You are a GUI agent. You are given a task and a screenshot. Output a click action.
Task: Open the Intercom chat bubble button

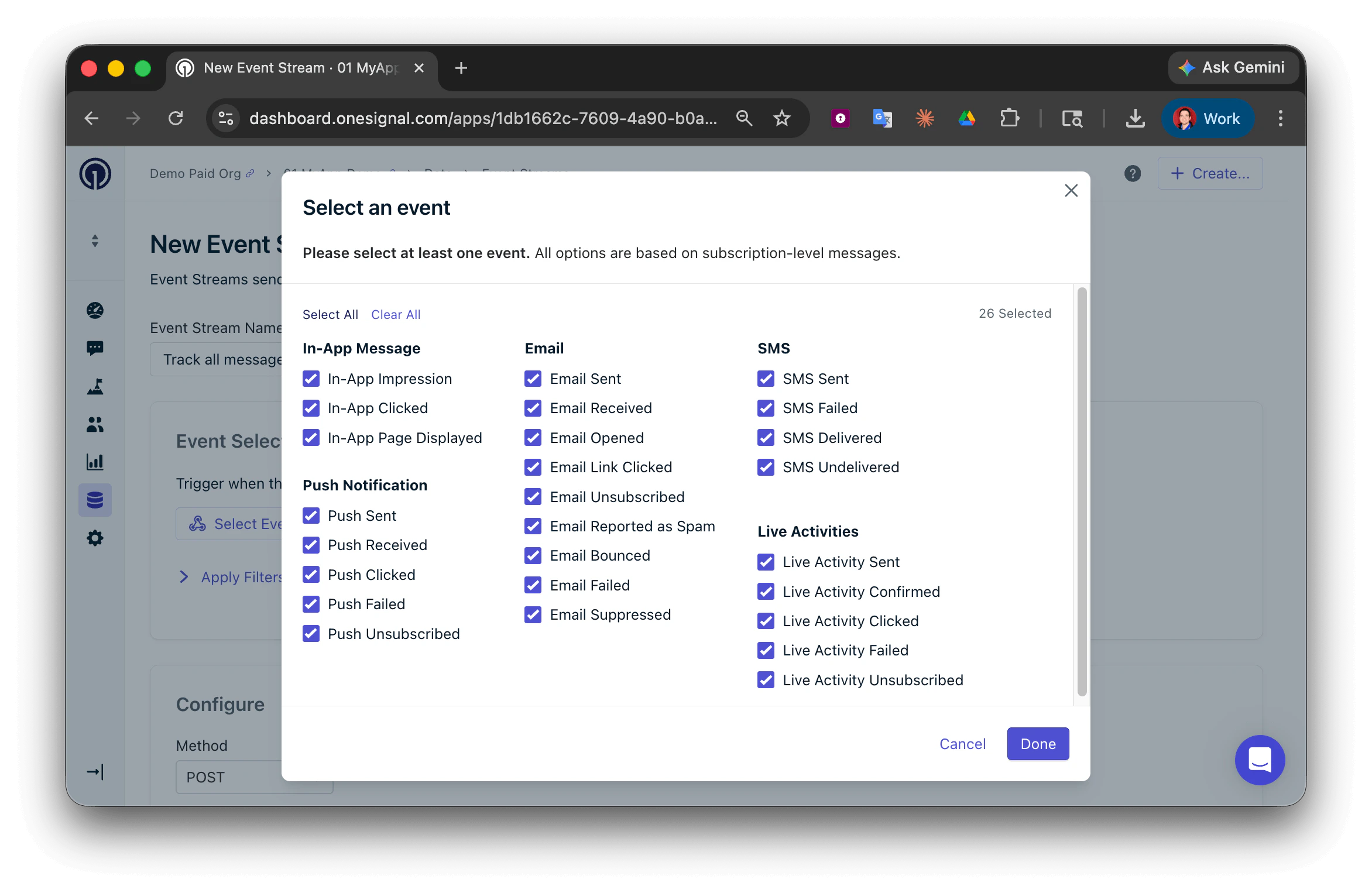(x=1260, y=760)
